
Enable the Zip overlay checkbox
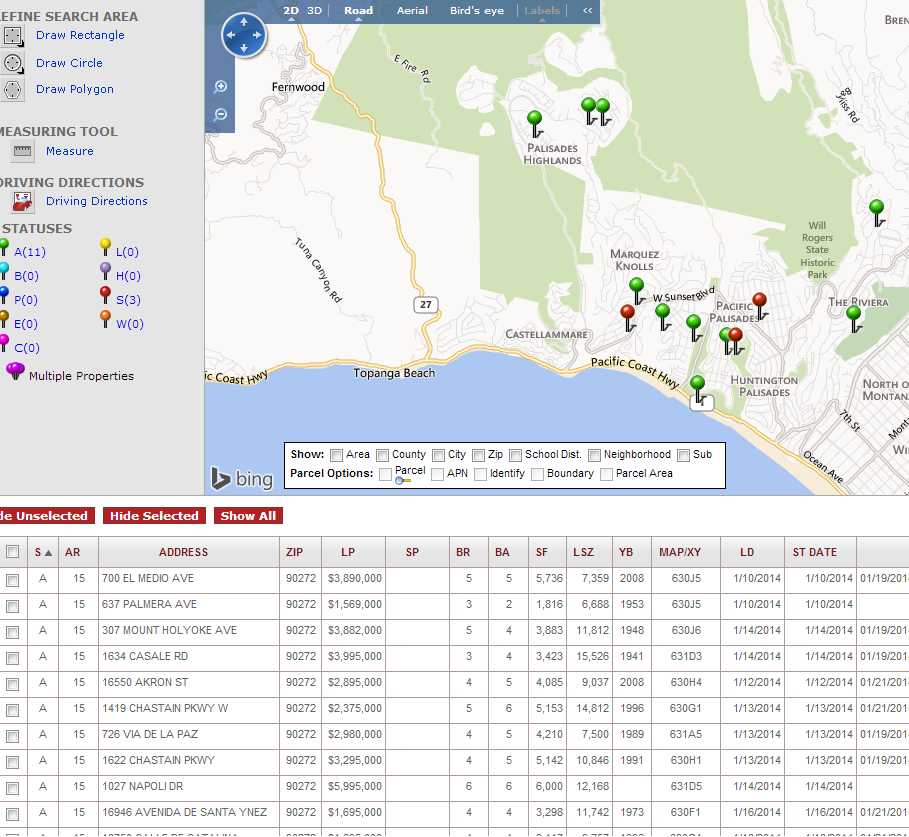pyautogui.click(x=479, y=455)
